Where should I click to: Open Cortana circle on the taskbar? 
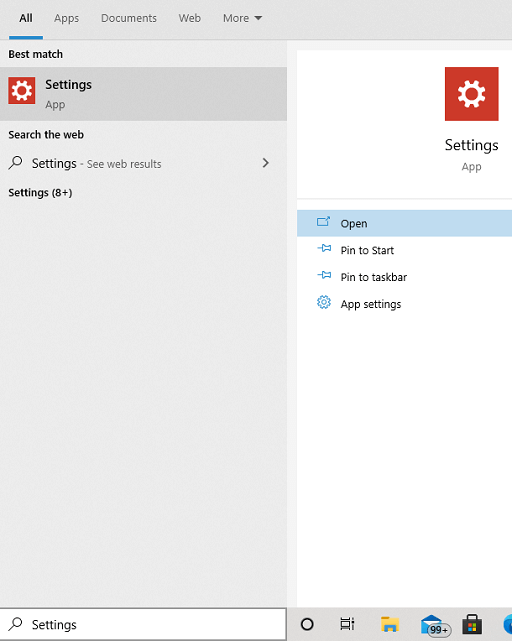pyautogui.click(x=307, y=624)
